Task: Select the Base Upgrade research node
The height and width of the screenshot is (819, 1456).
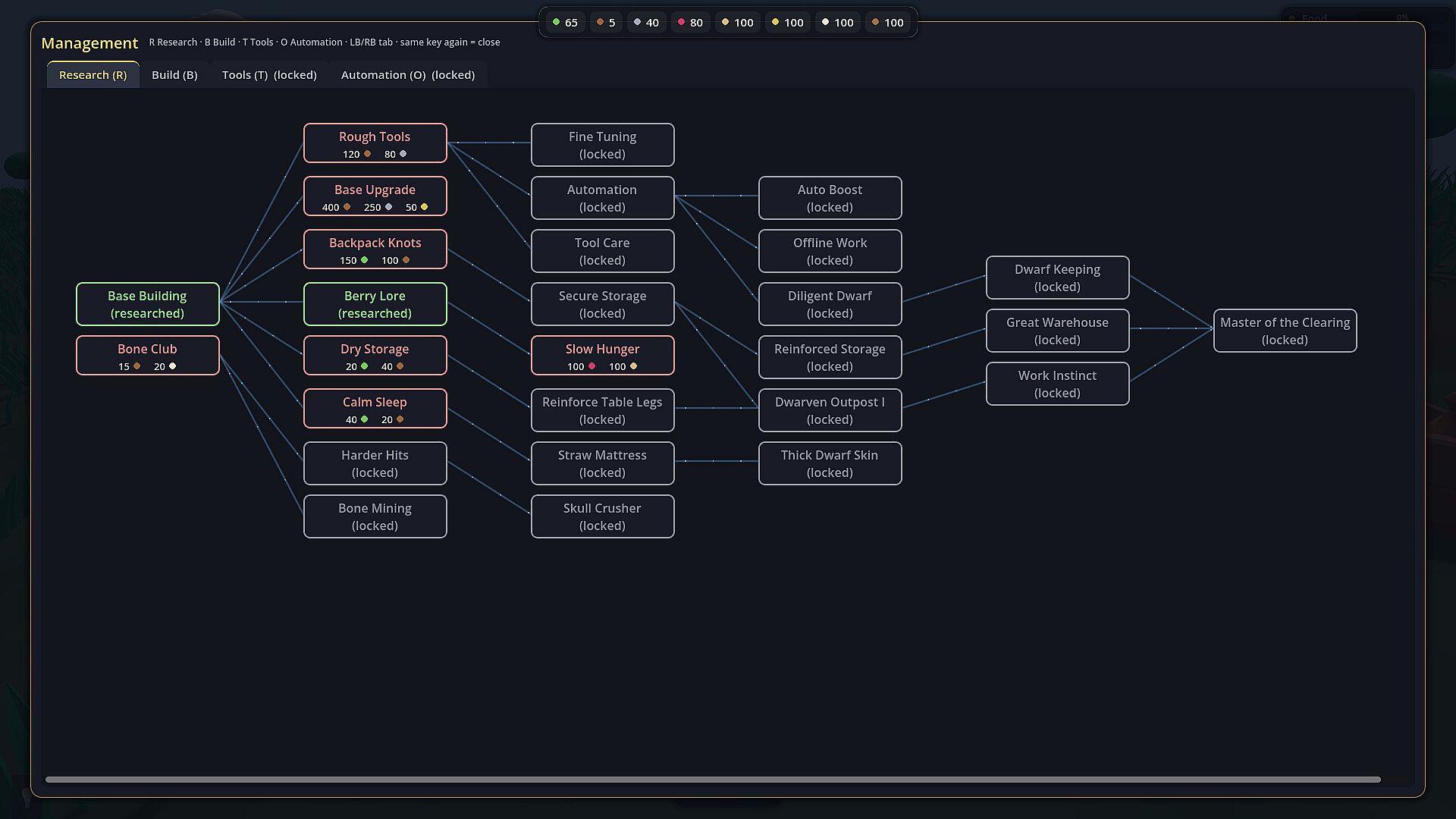Action: coord(375,196)
